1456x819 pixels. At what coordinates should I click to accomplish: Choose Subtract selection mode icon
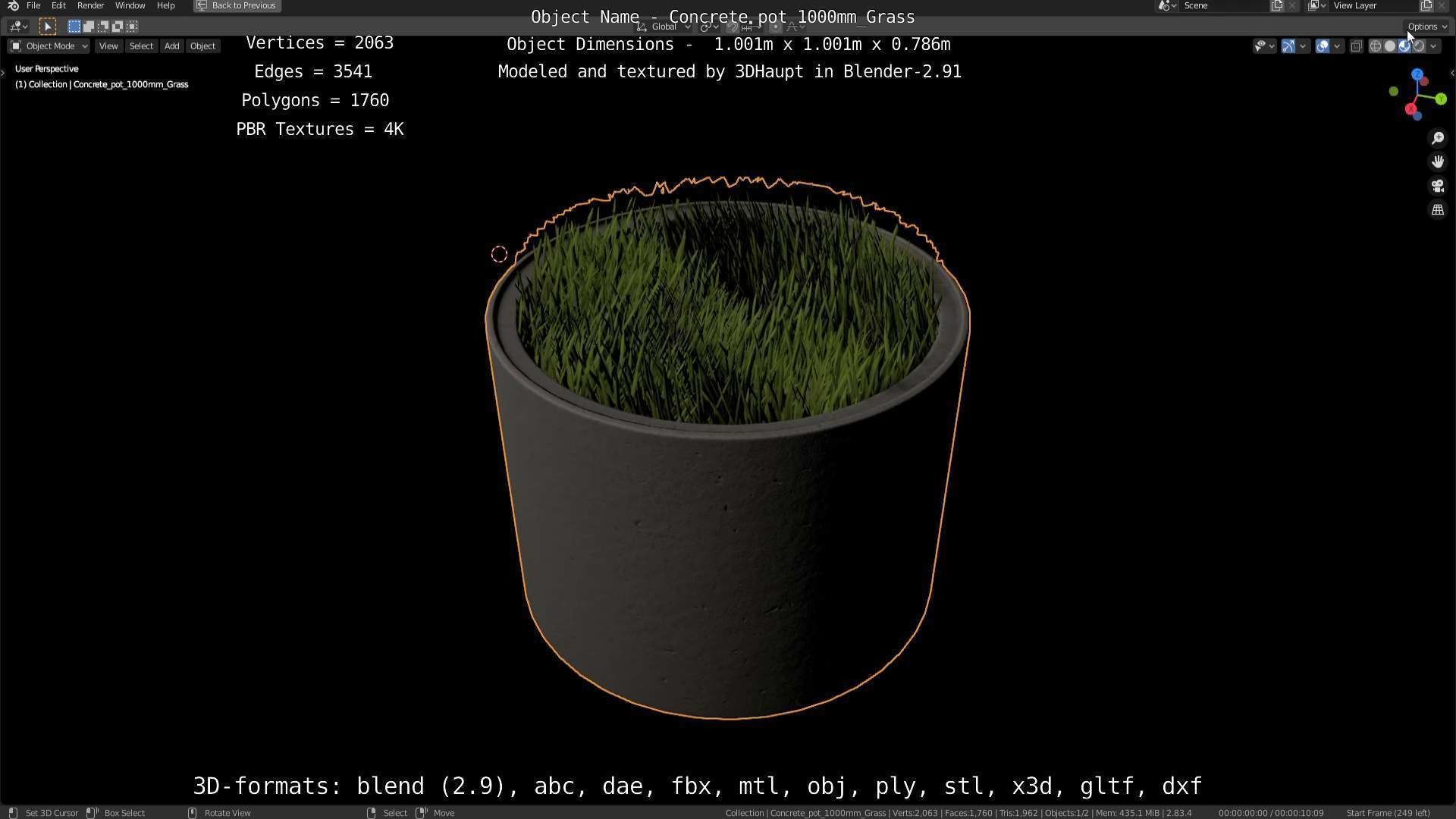102,27
